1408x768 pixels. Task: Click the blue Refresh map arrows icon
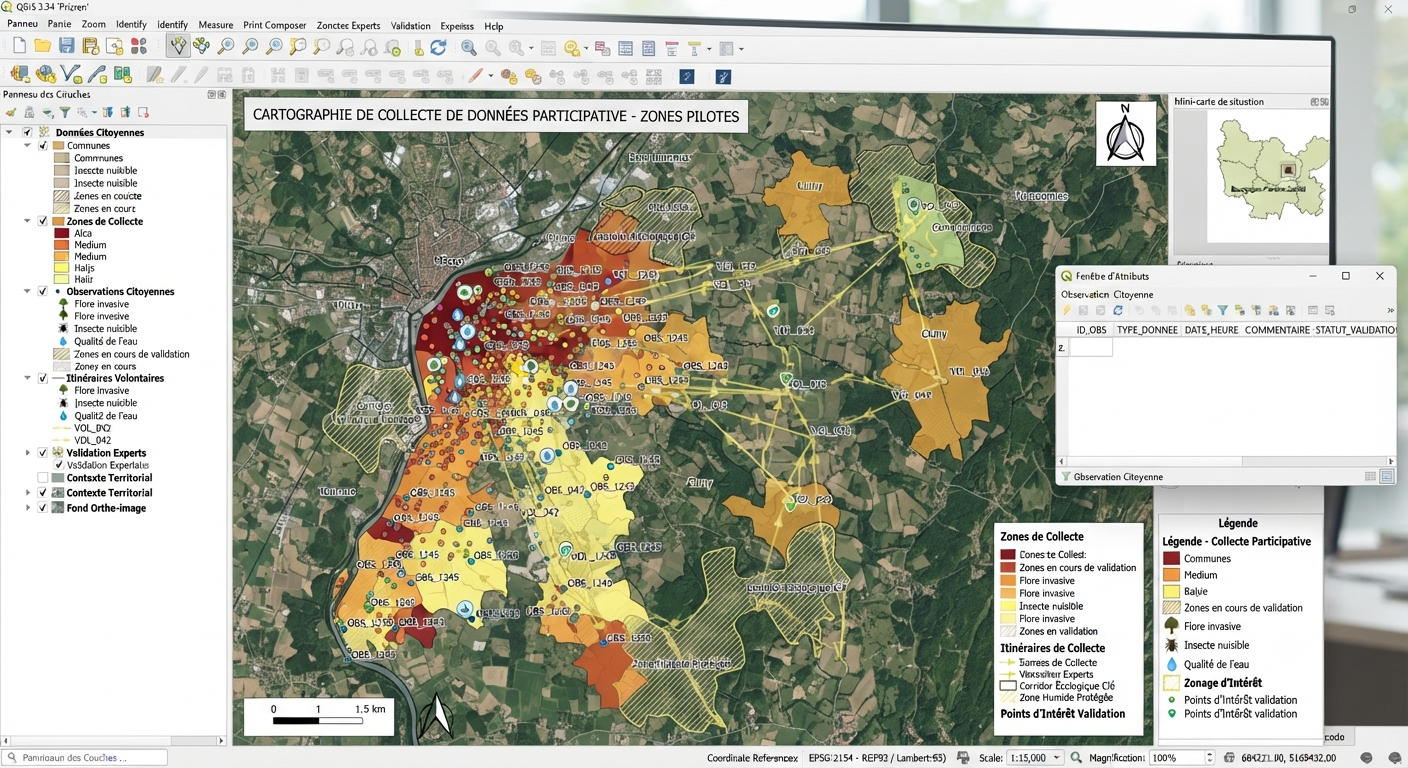tap(438, 47)
